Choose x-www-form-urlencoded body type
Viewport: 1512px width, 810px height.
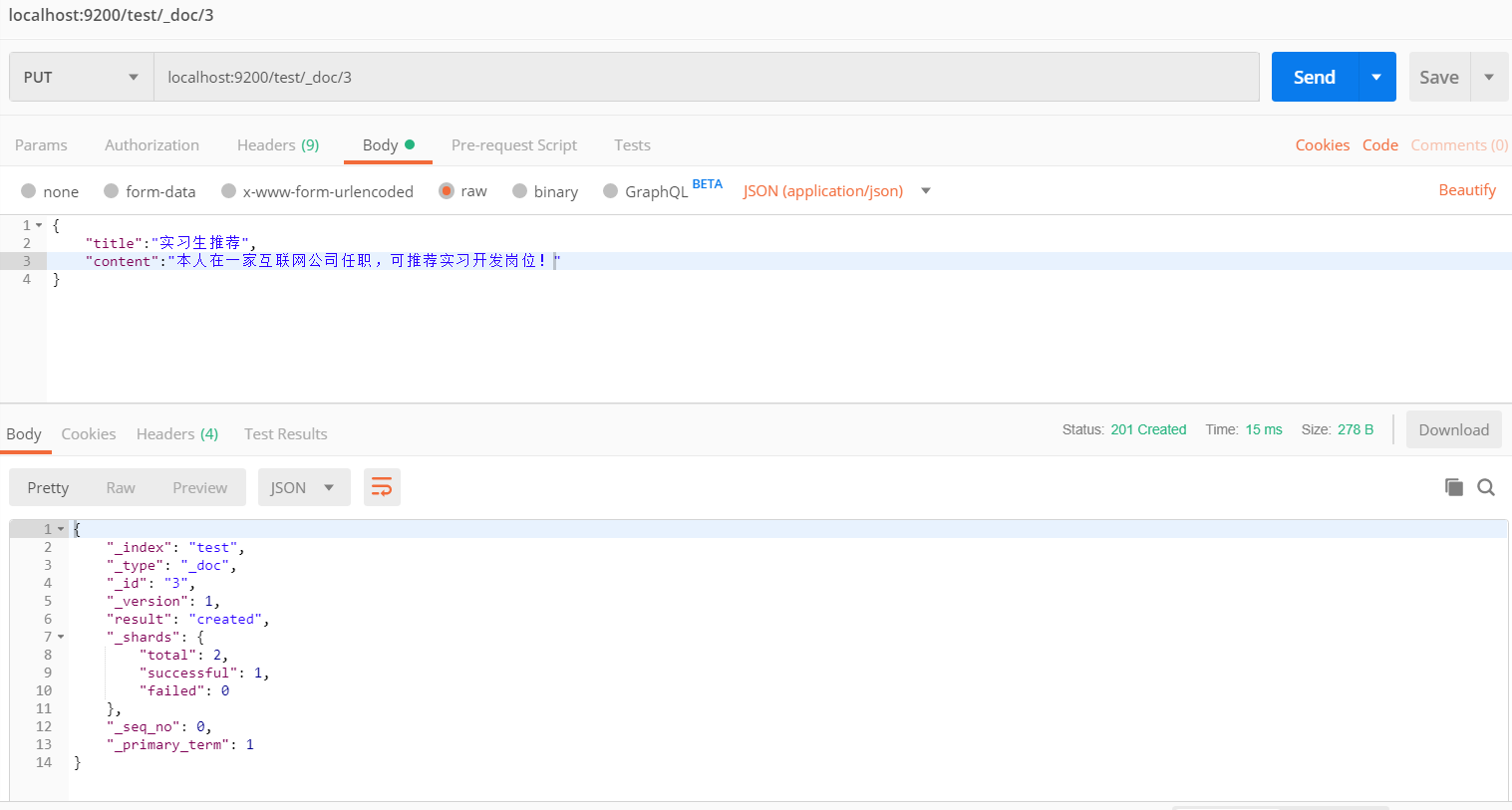pyautogui.click(x=229, y=191)
